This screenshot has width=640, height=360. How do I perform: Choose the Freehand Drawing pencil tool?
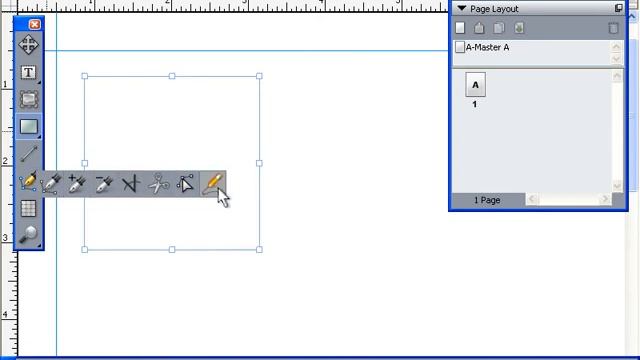[x=213, y=183]
